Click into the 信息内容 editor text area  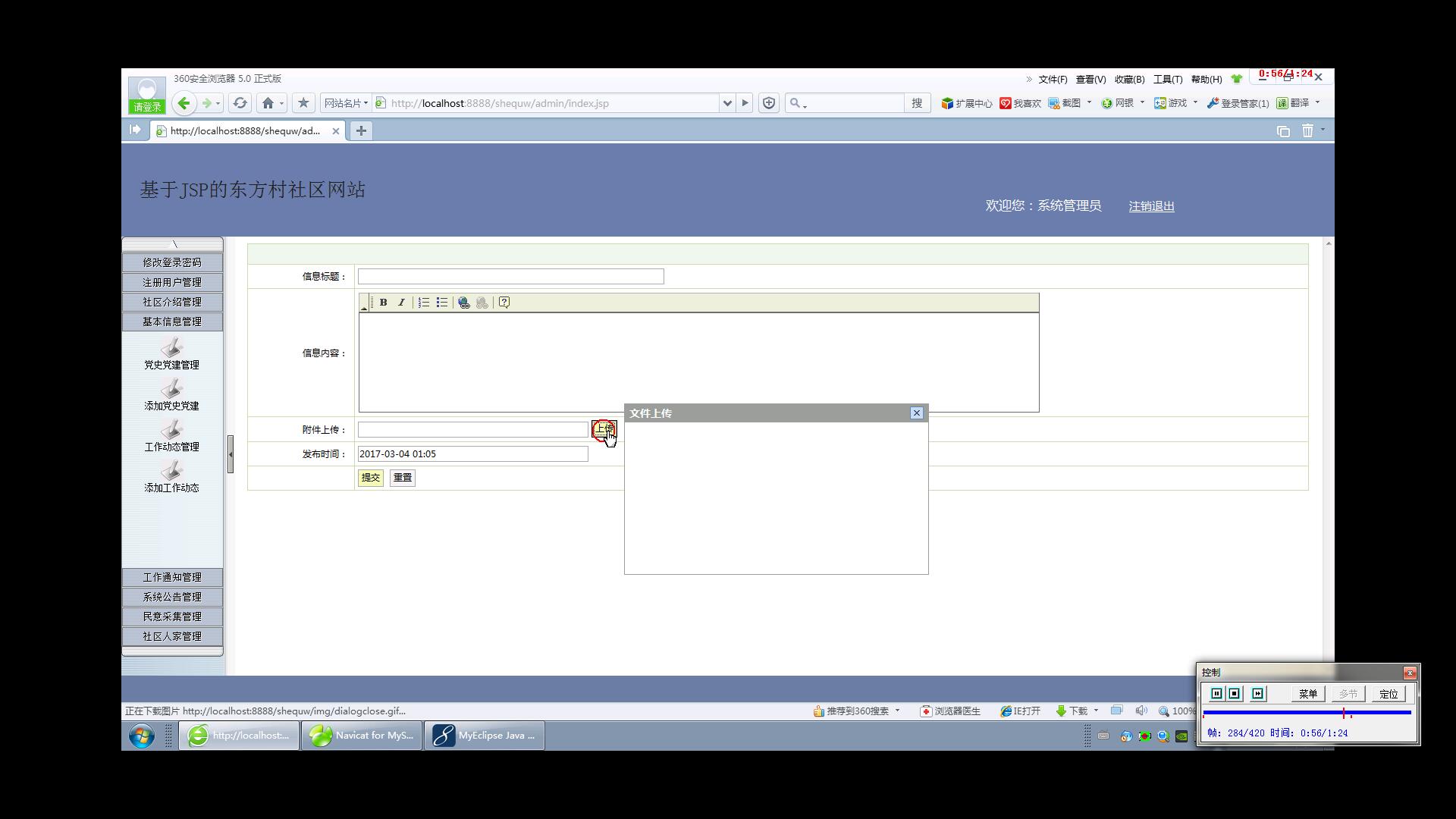(x=698, y=362)
